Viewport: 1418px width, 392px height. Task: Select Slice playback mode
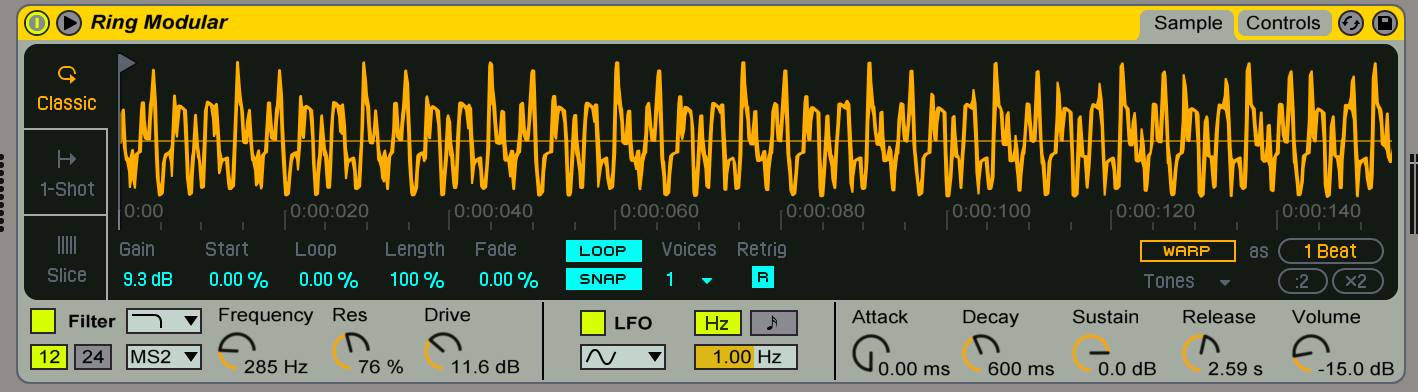tap(66, 258)
